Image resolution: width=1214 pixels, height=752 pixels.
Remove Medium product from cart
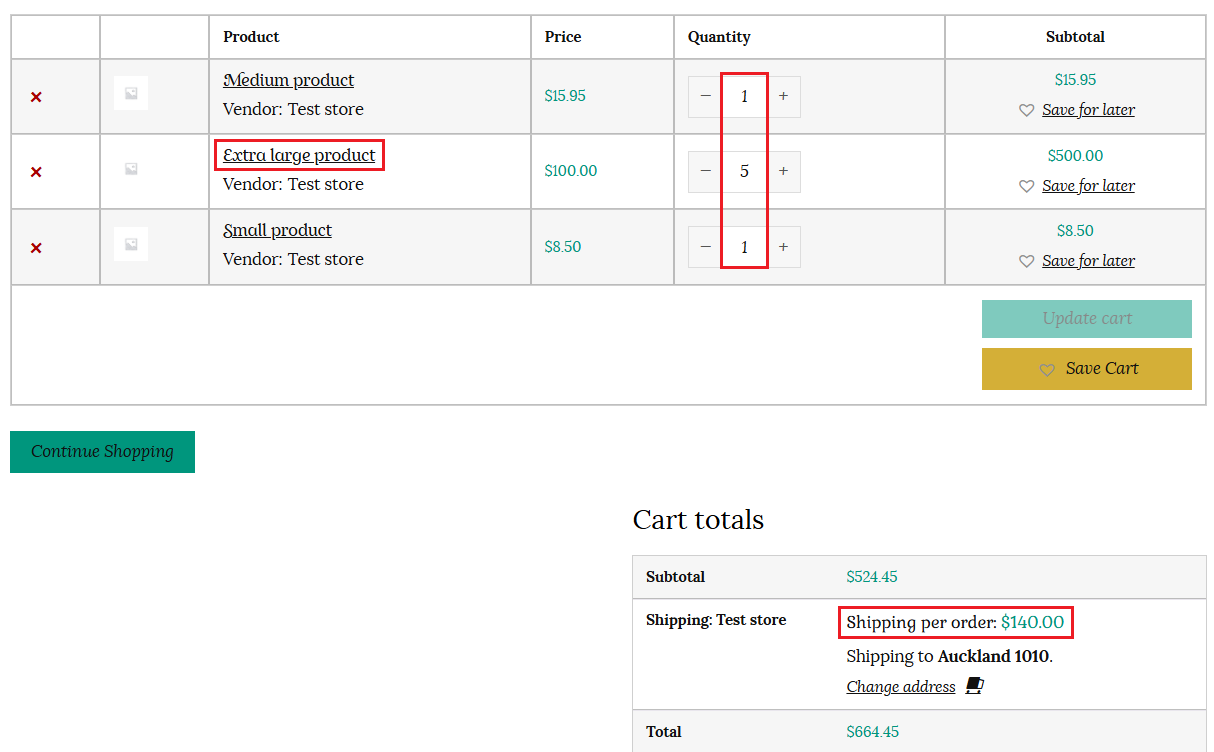click(36, 97)
